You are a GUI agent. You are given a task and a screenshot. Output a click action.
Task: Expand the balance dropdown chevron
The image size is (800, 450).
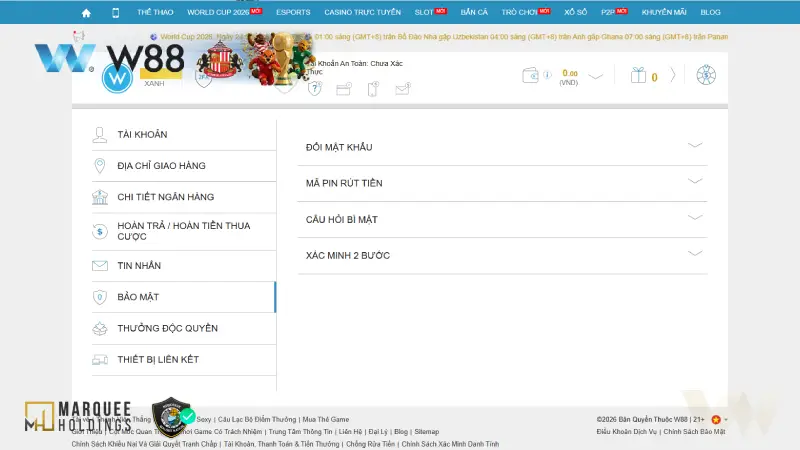[x=595, y=77]
